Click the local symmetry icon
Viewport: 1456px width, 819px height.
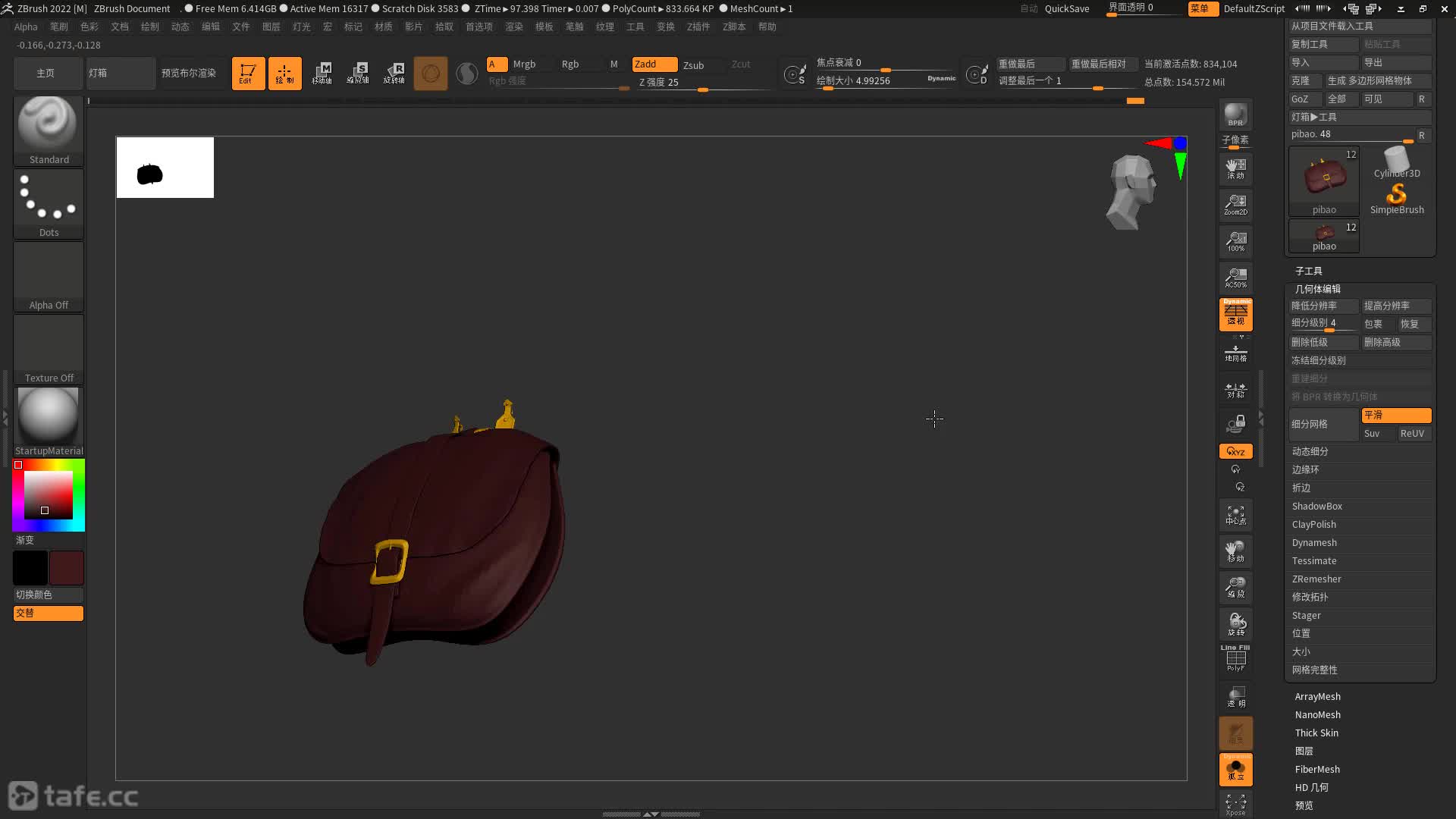pos(1235,390)
